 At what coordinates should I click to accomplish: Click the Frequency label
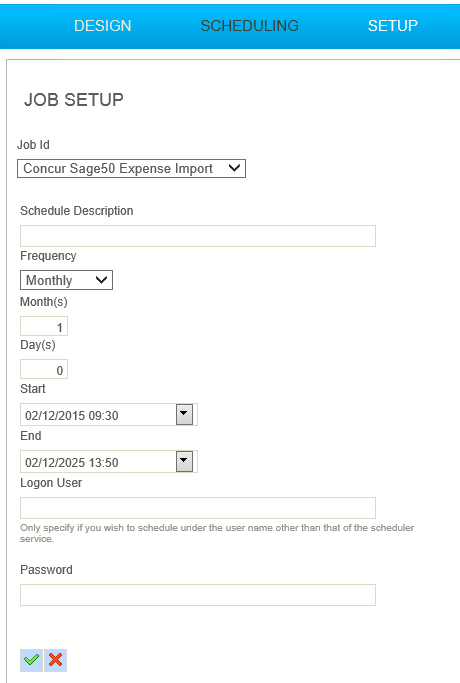(x=48, y=256)
